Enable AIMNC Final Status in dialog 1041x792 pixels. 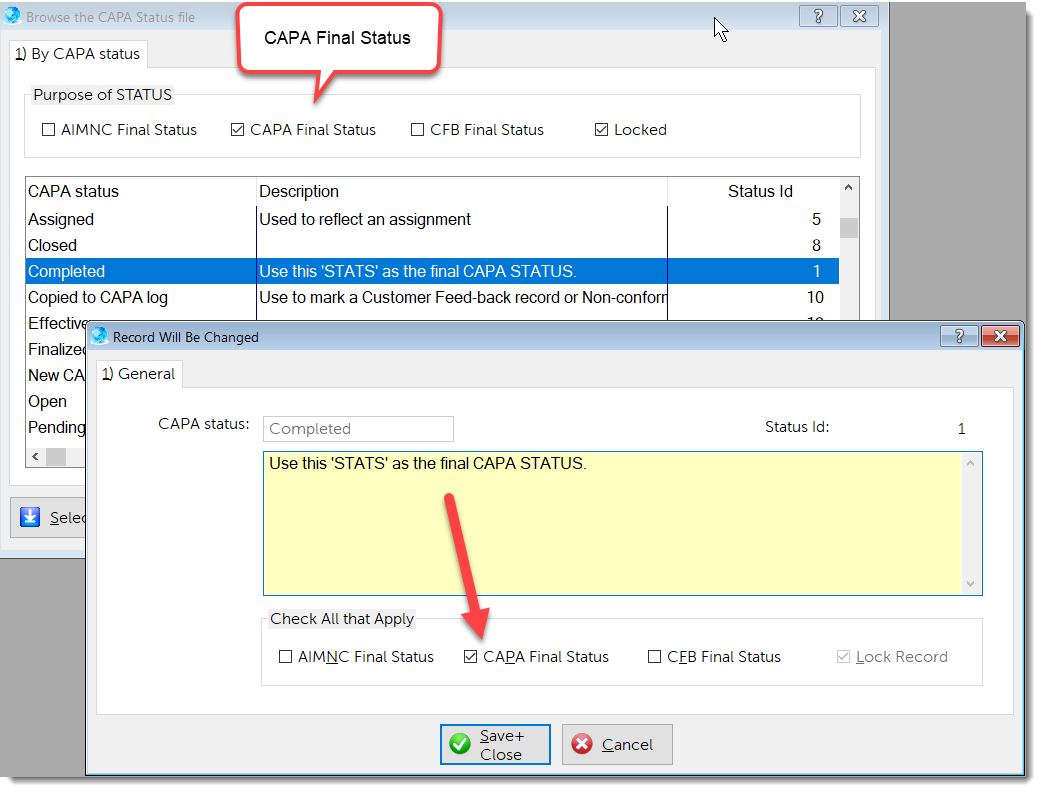pos(286,657)
